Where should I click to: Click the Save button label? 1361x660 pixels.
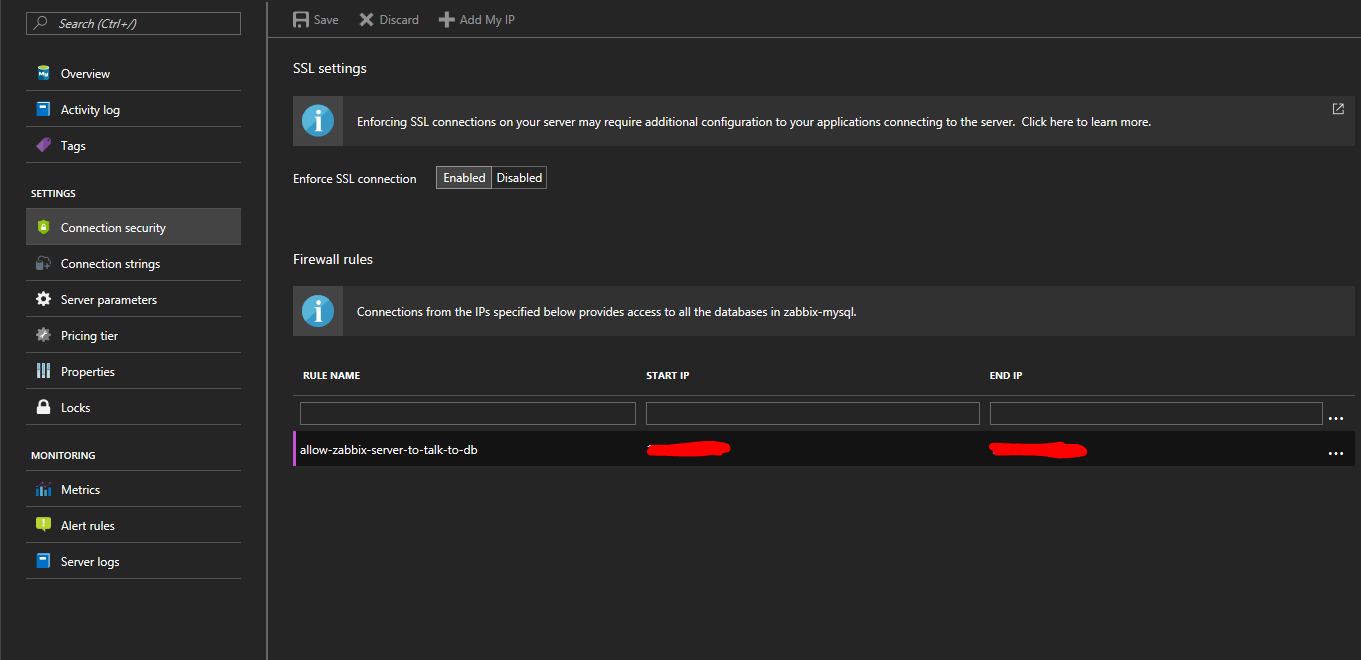(x=326, y=20)
